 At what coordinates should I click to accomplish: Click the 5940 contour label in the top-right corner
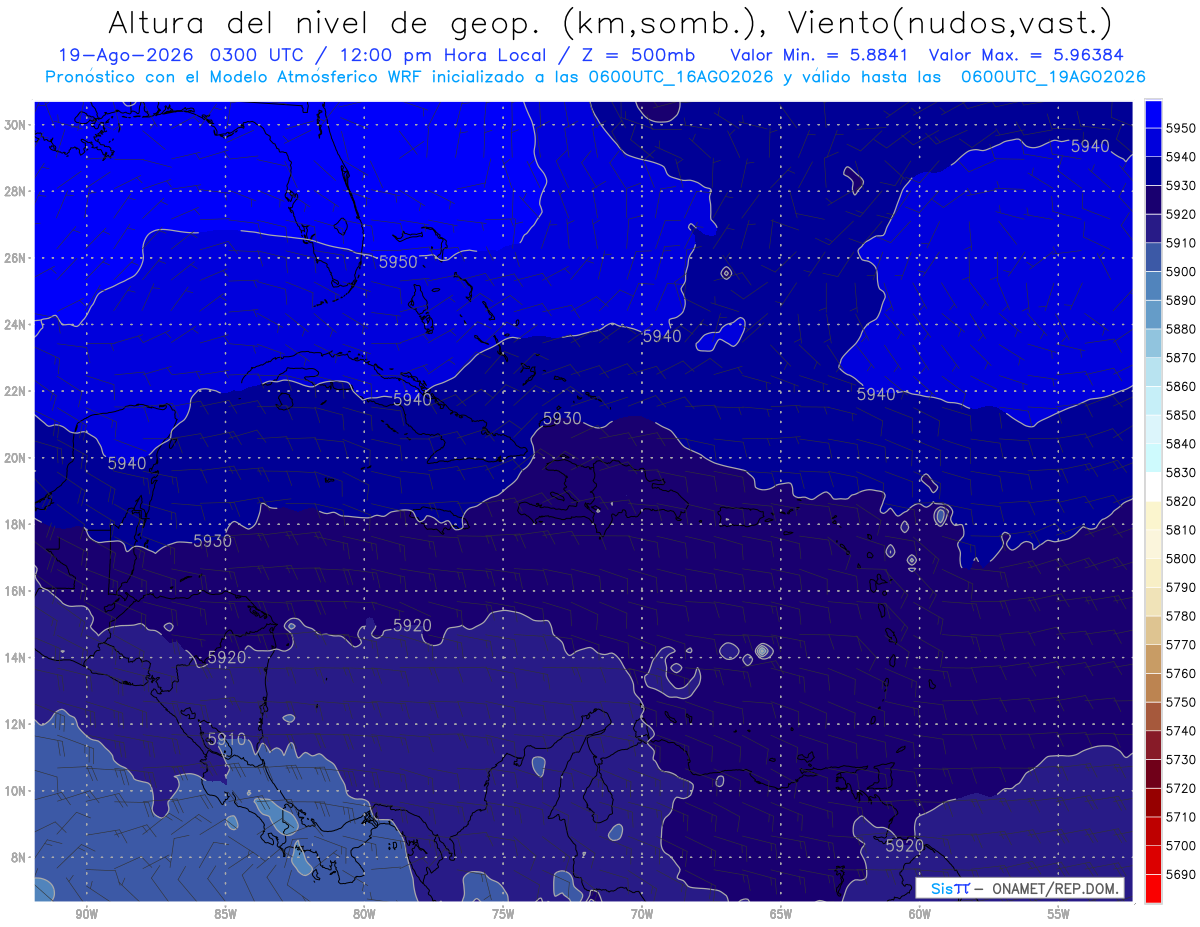pyautogui.click(x=1090, y=146)
